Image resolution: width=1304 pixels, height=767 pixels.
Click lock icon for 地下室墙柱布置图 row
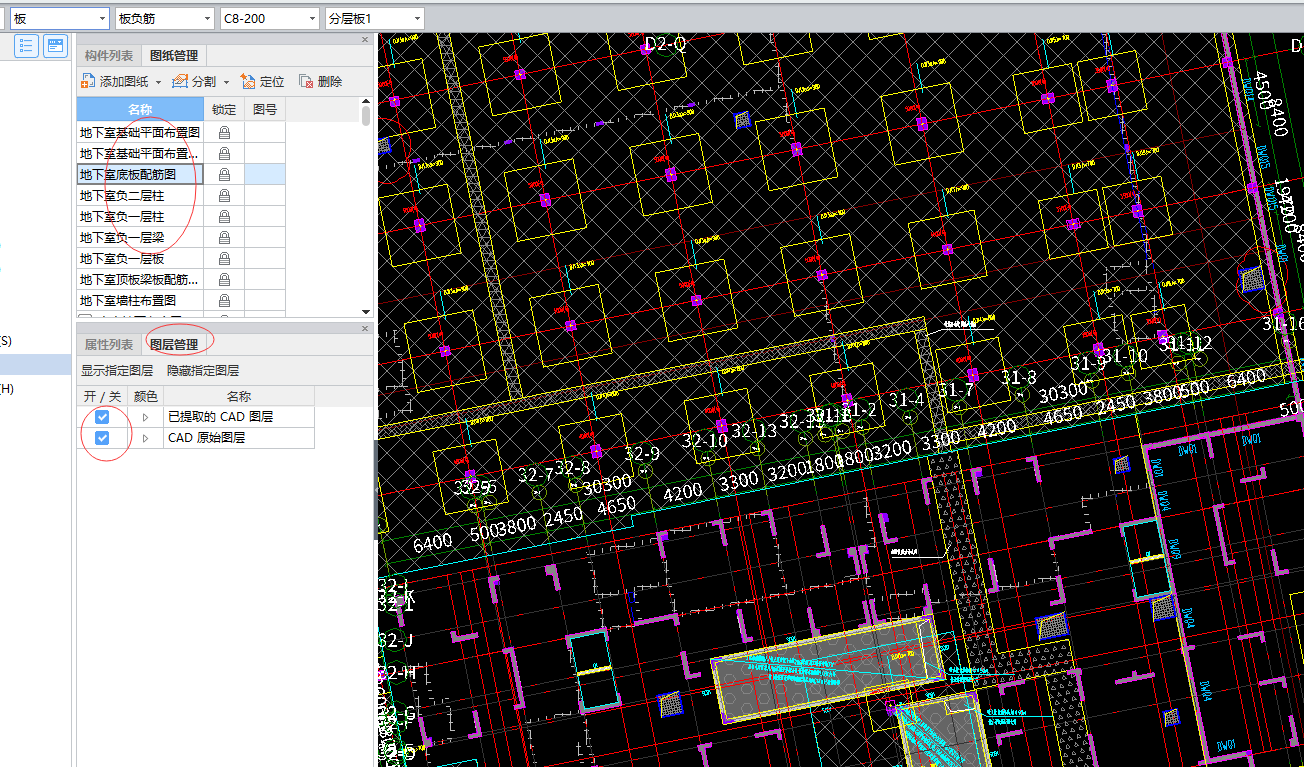point(224,300)
